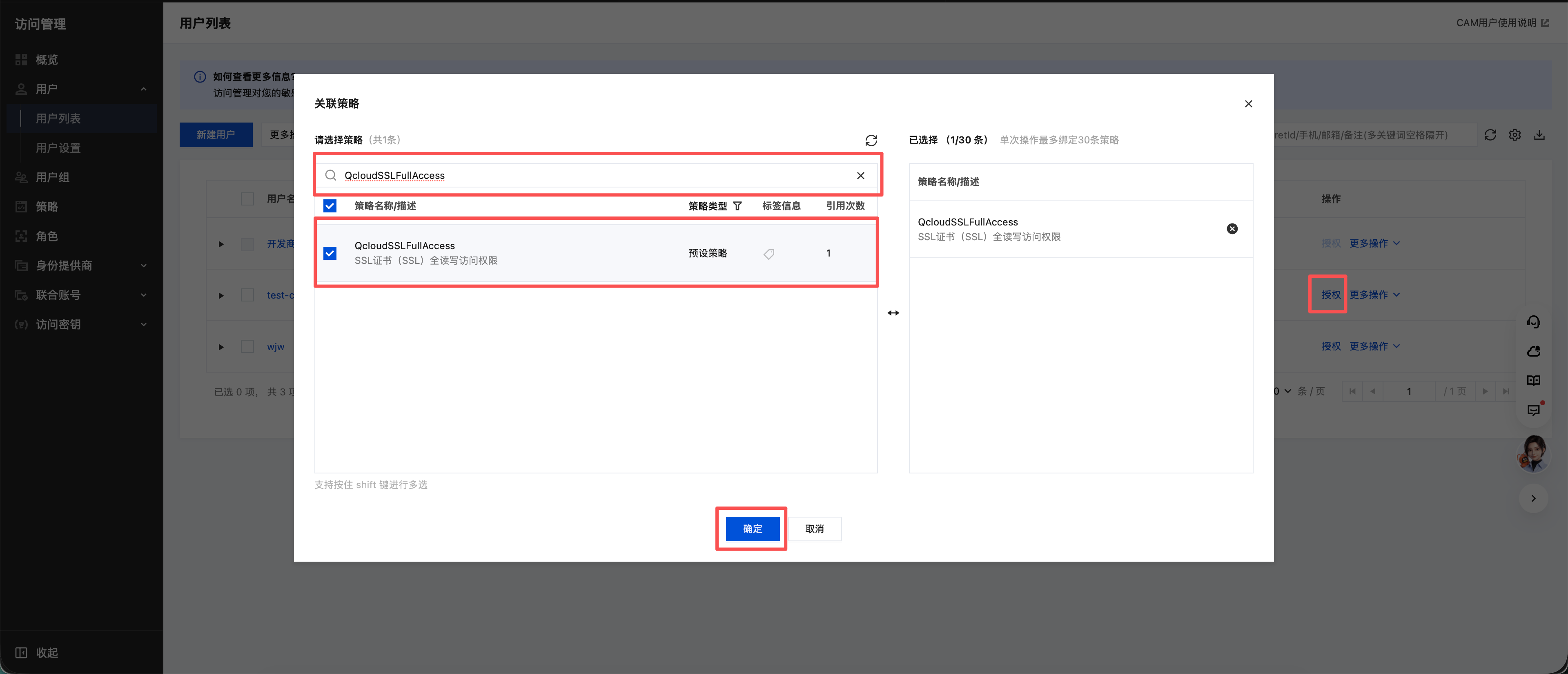
Task: Expand the 联合账号 sidebar section
Action: pos(144,295)
